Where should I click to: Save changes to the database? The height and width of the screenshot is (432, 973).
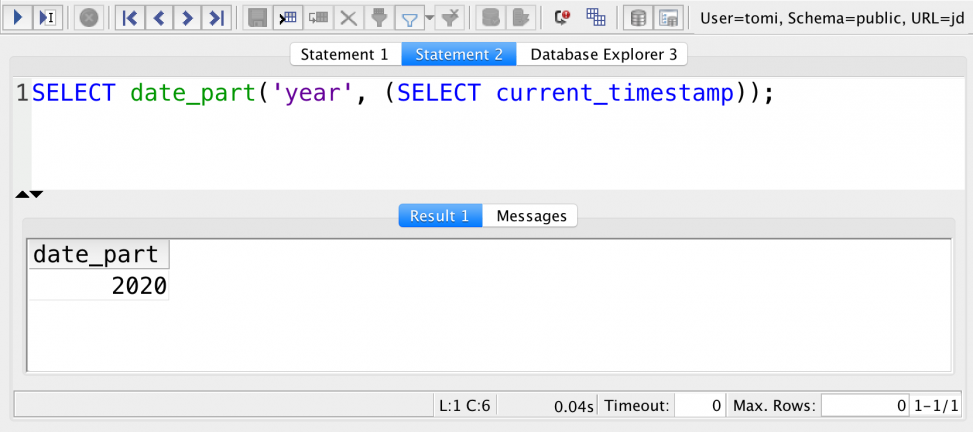257,17
